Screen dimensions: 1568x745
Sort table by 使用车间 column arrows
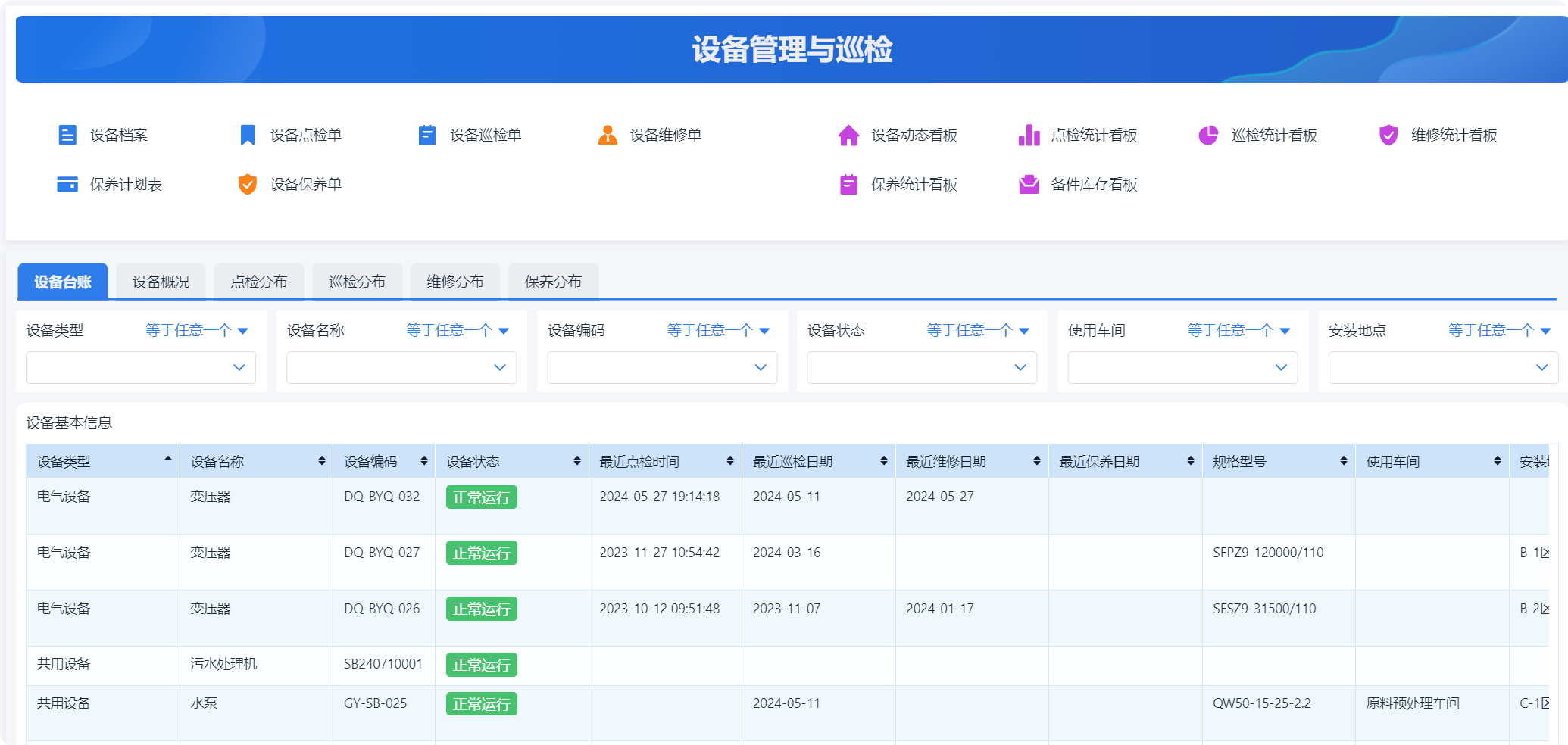tap(1498, 461)
